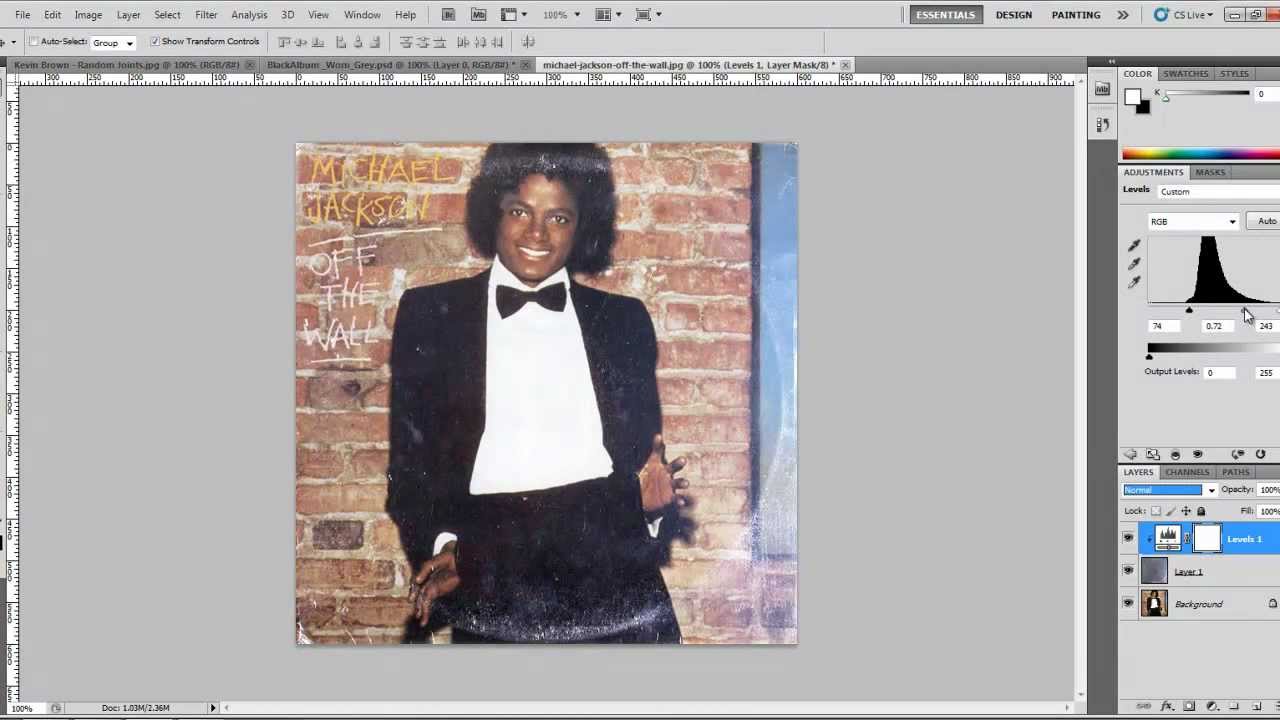Lock position move icon

1186,511
